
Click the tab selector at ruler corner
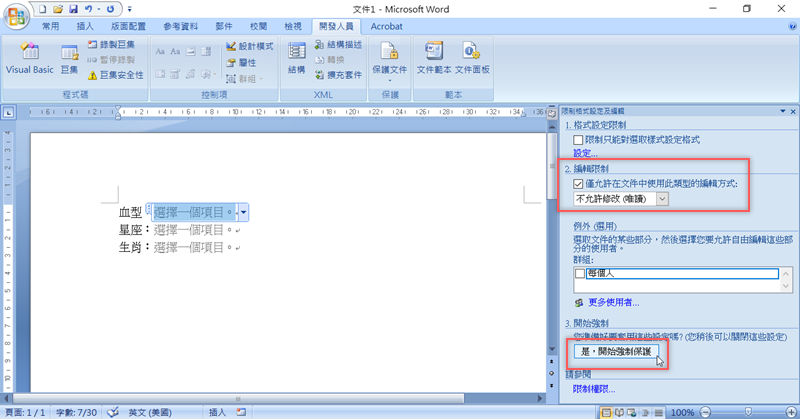pos(8,112)
